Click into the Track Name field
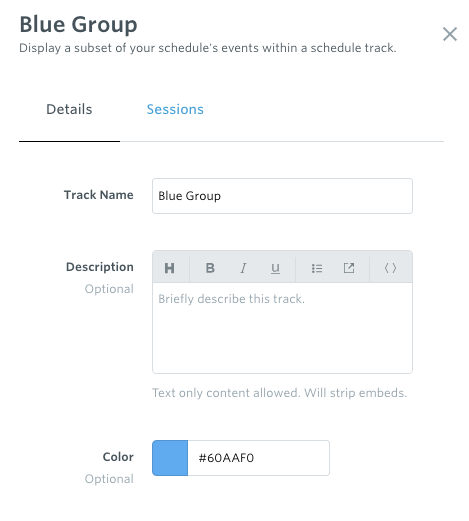Image resolution: width=469 pixels, height=521 pixels. pos(282,196)
